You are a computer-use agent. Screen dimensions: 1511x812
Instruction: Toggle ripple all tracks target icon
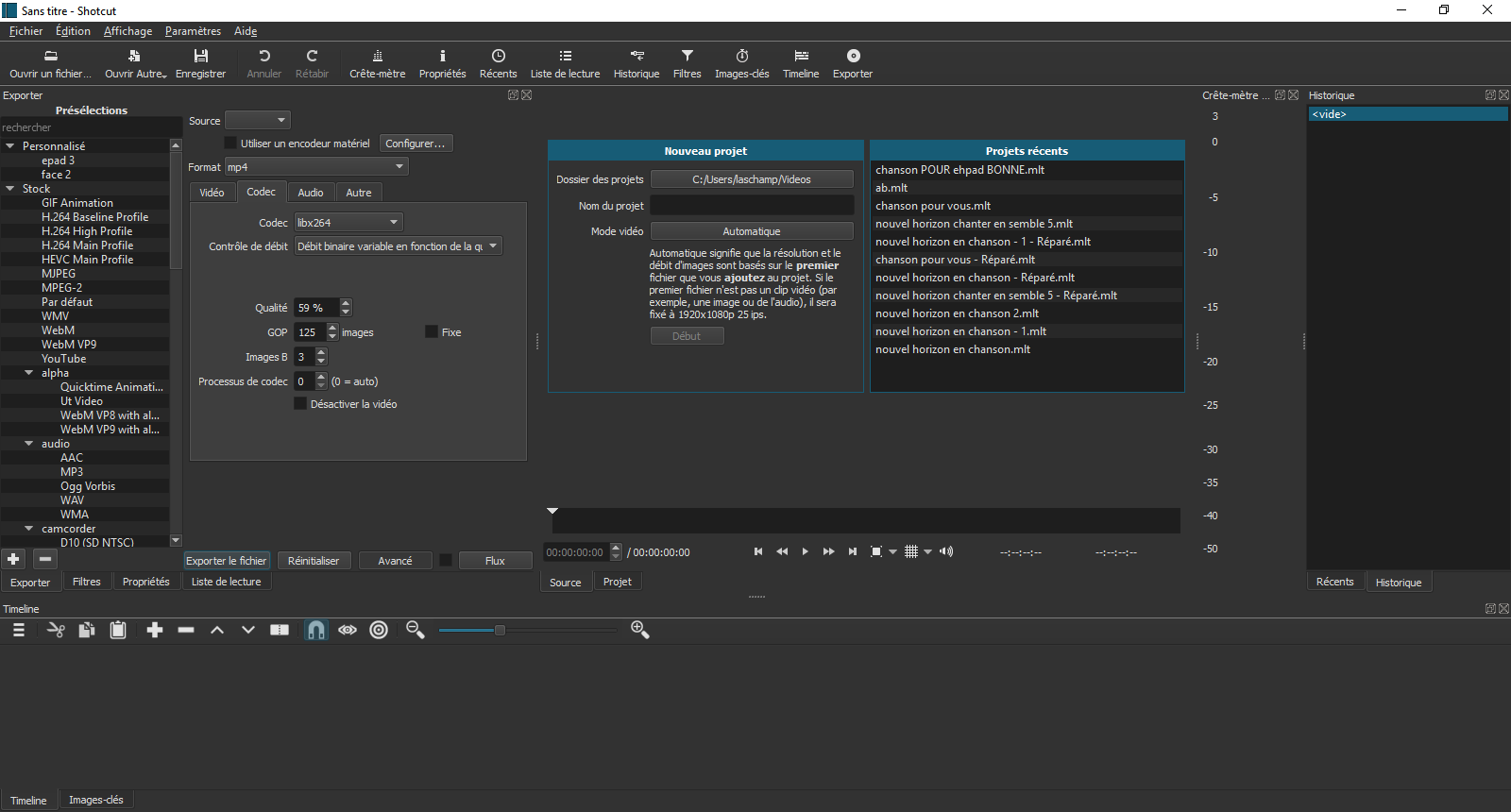379,630
